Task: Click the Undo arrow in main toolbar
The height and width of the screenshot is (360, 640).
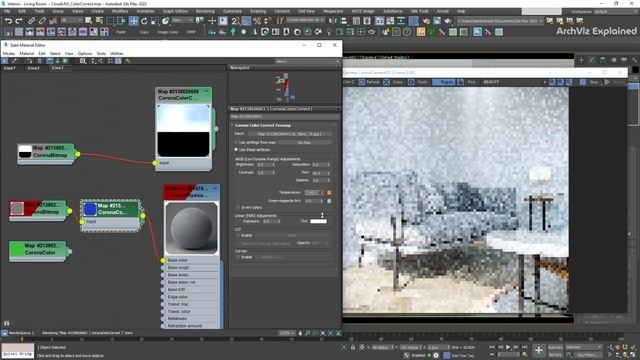Action: [8, 20]
